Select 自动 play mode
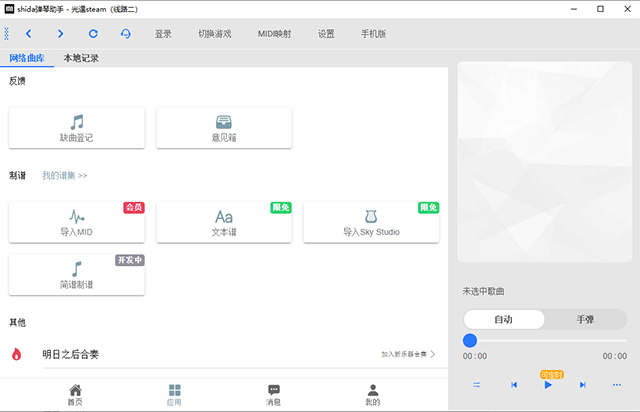This screenshot has height=412, width=640. (504, 319)
